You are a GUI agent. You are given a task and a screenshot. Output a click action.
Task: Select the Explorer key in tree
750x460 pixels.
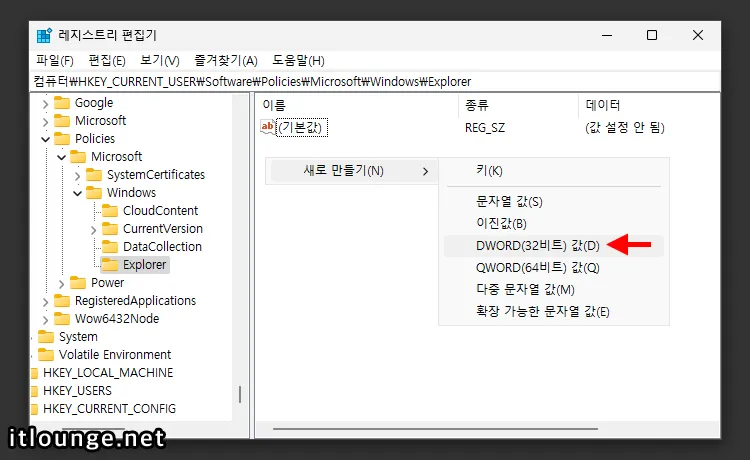144,265
